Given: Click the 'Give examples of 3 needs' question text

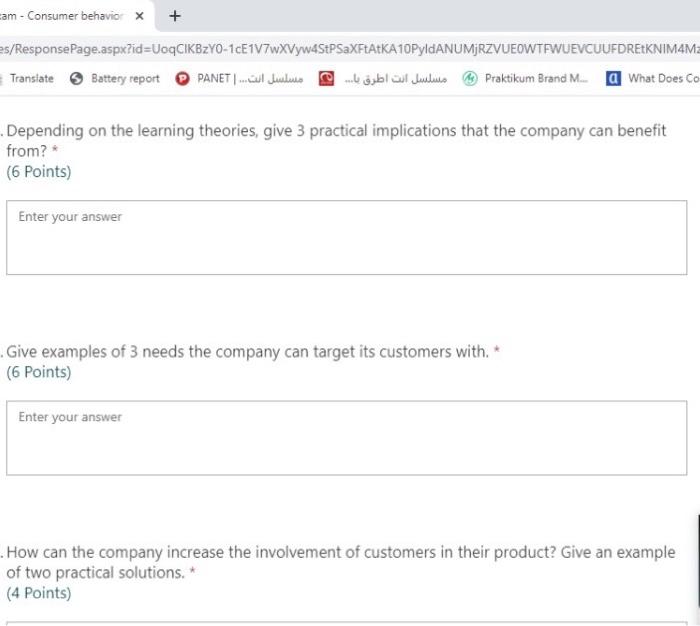Looking at the screenshot, I should click(248, 352).
